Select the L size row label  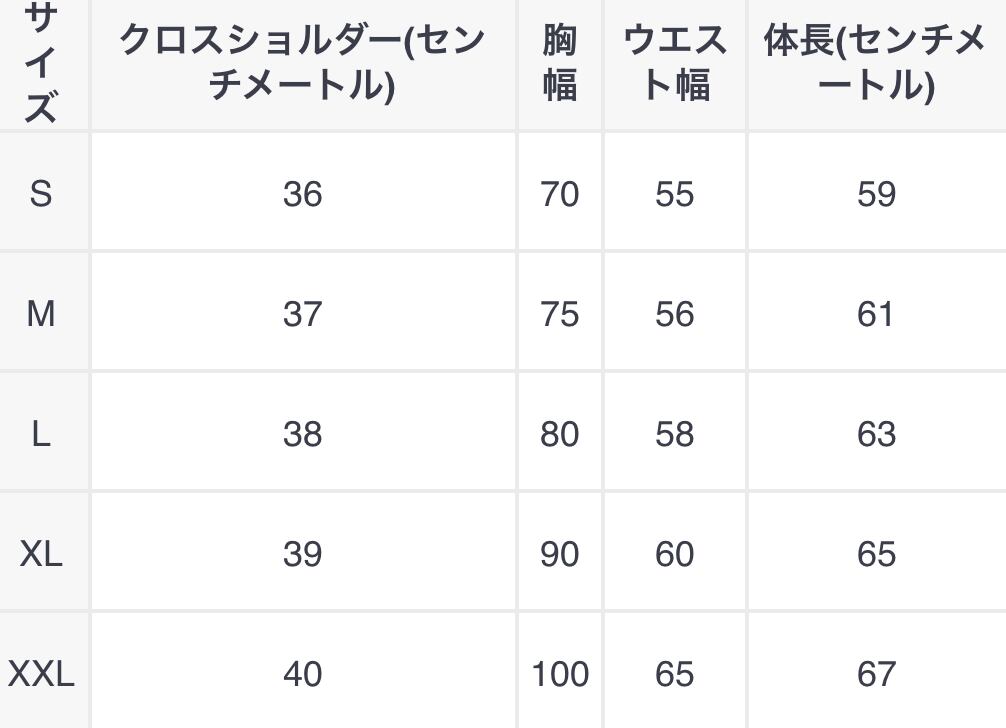pos(41,434)
